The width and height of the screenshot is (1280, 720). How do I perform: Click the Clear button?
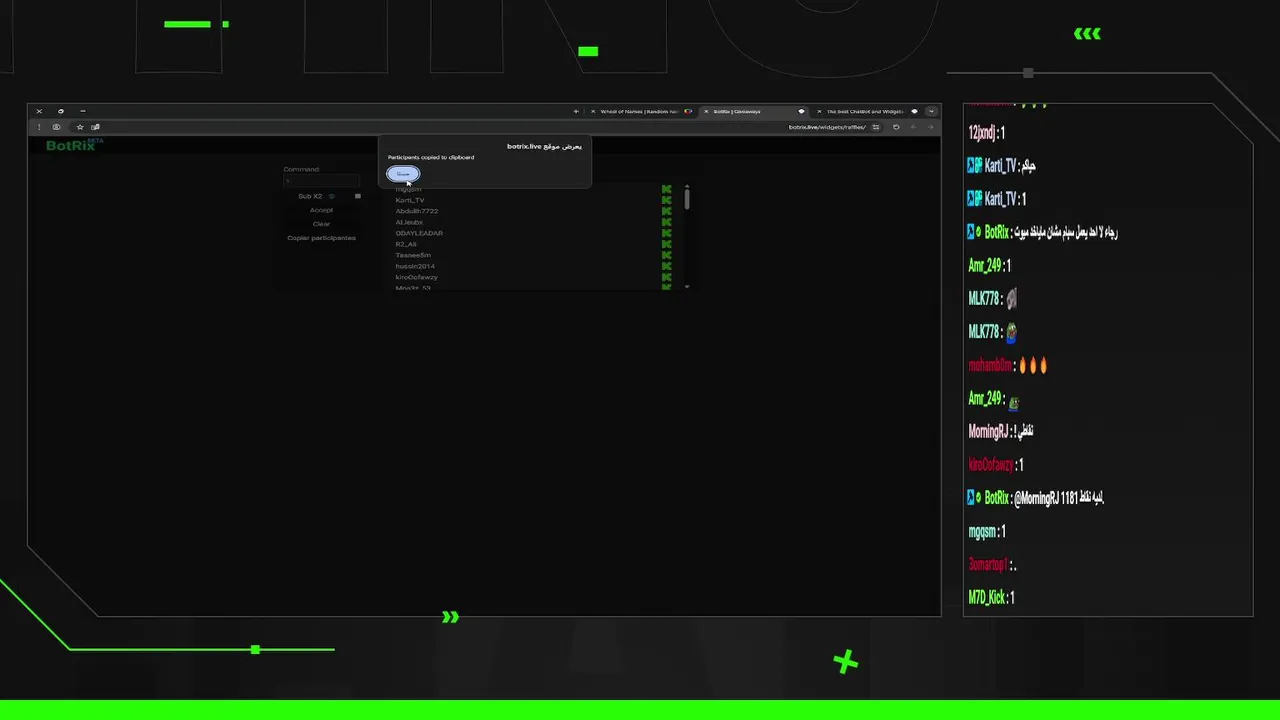click(x=321, y=224)
